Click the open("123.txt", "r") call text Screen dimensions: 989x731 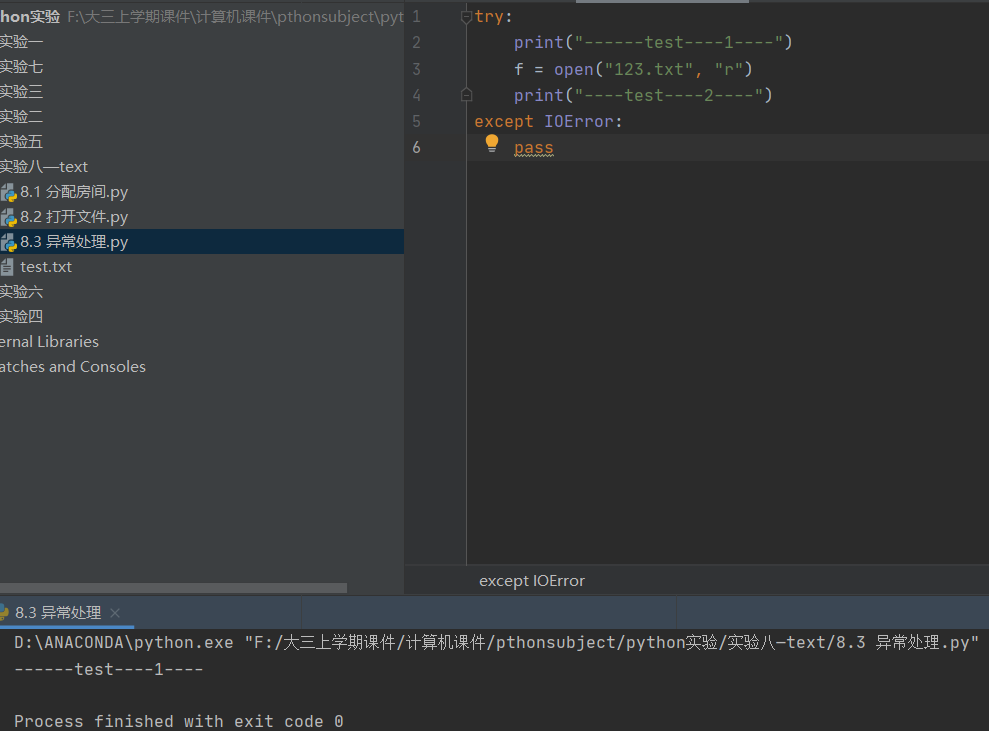(x=653, y=69)
